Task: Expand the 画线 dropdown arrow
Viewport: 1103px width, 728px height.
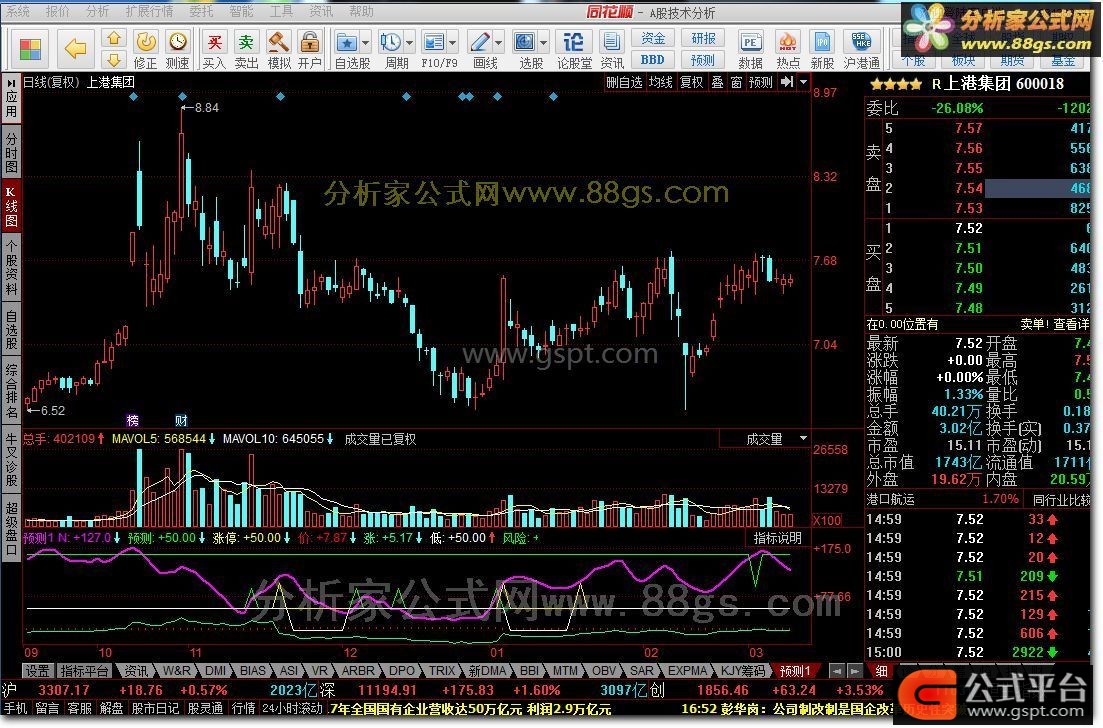Action: coord(498,42)
